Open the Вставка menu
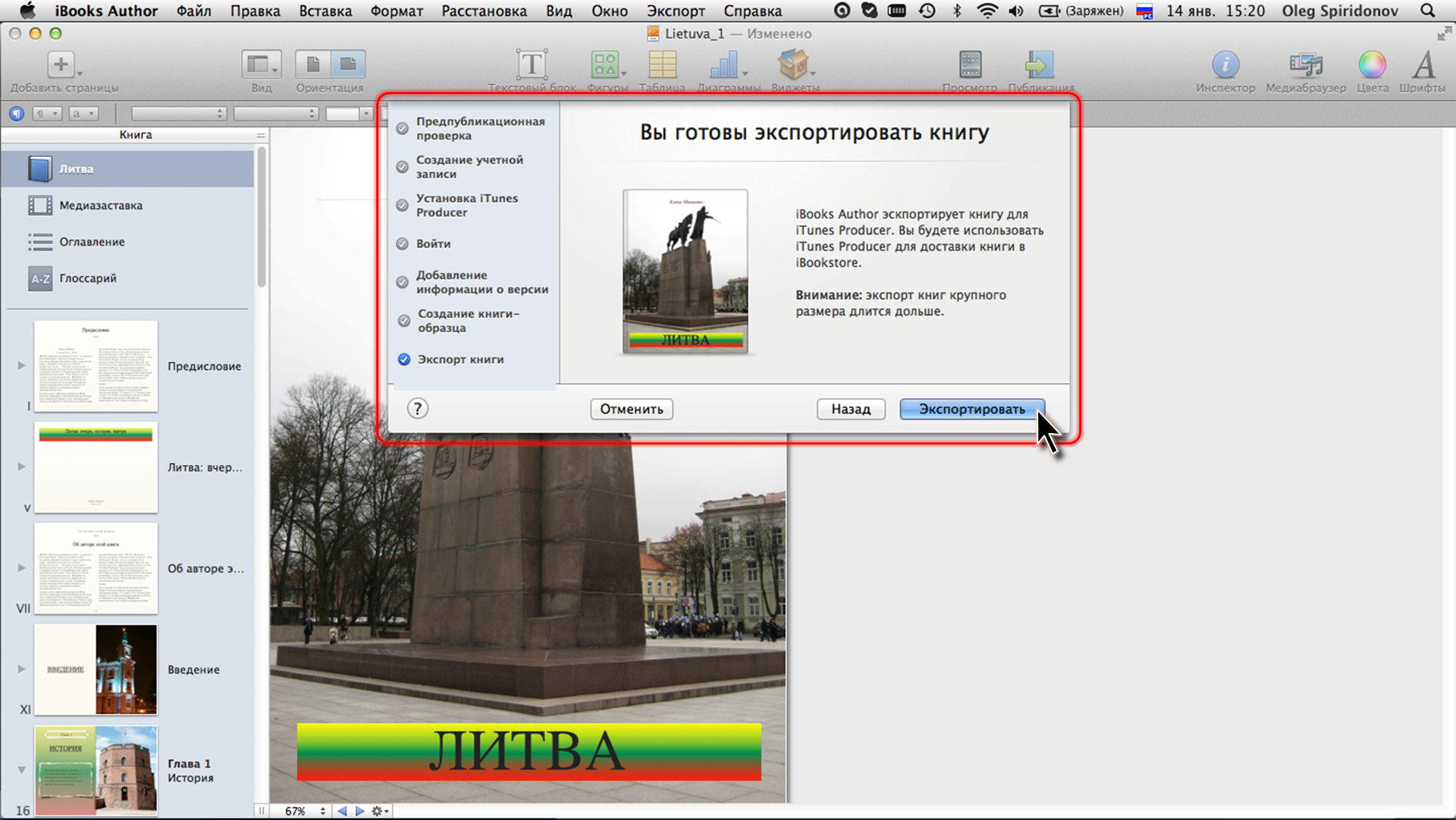This screenshot has width=1456, height=820. point(325,11)
